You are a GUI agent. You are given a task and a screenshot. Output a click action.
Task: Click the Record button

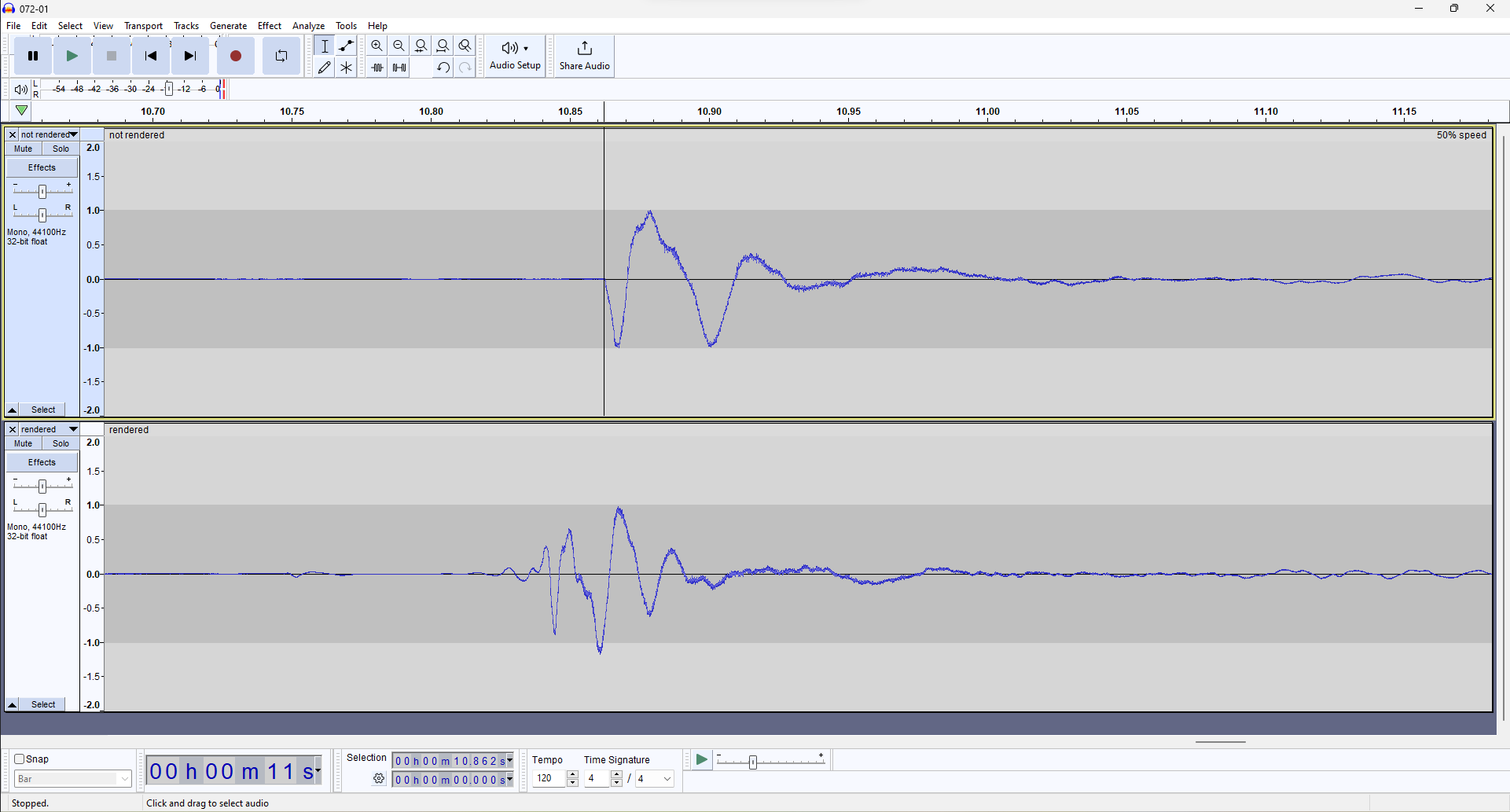click(x=235, y=56)
